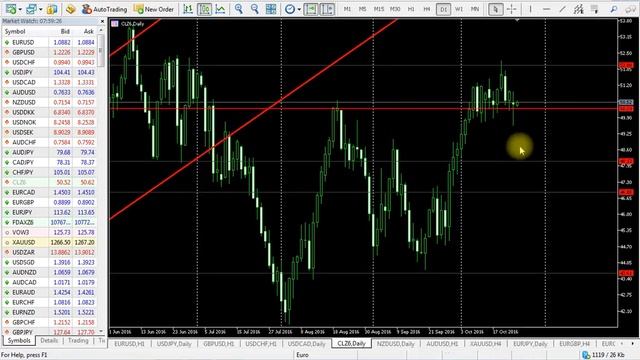
Task: Select the Vertical Line drawing tool
Action: click(x=530, y=9)
